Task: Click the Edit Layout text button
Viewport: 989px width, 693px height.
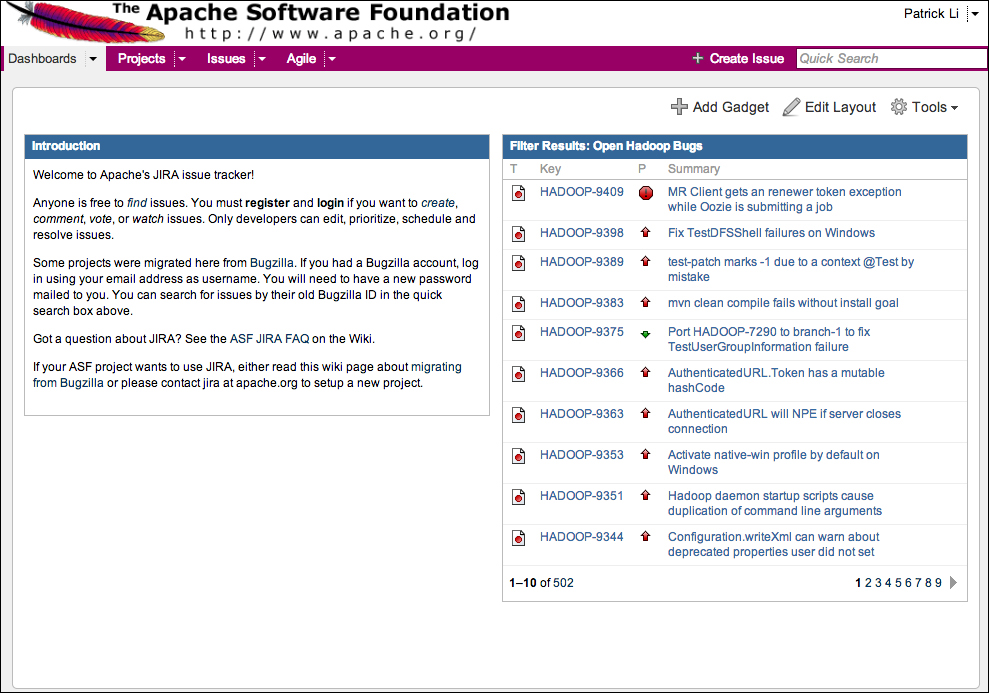Action: tap(840, 107)
